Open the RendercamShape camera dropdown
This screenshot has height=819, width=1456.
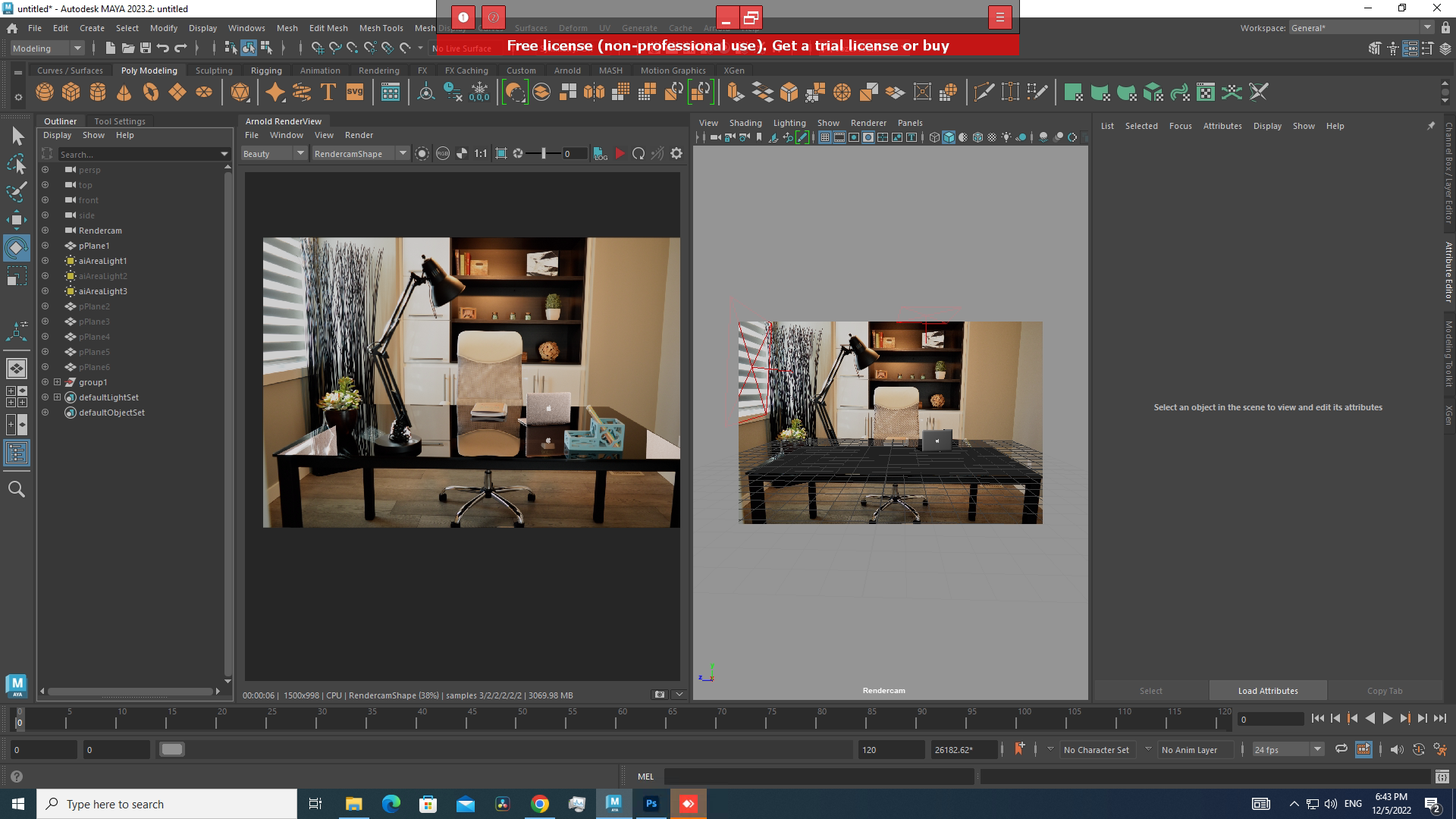point(360,154)
